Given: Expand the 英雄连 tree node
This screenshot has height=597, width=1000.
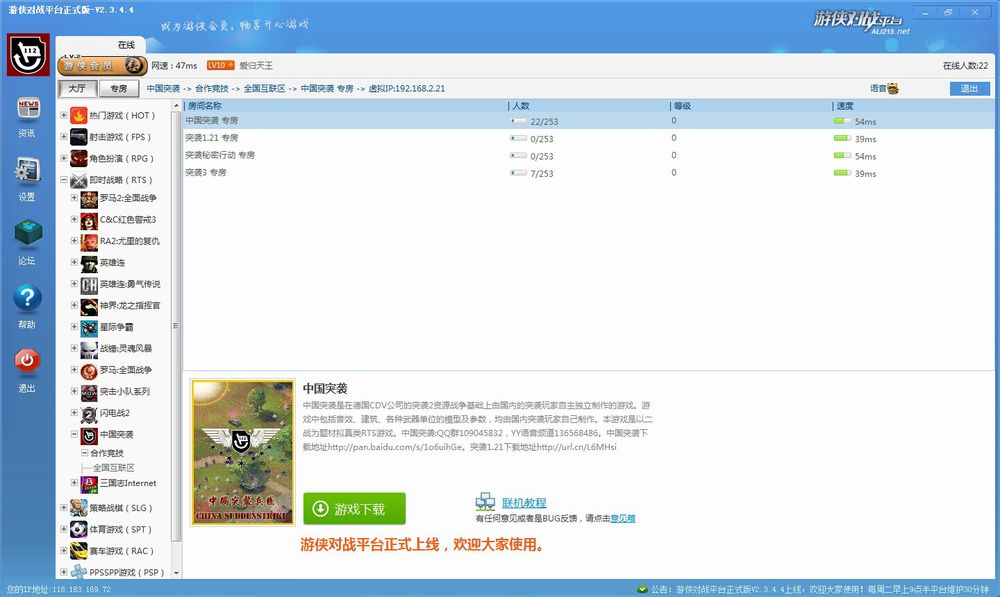Looking at the screenshot, I should coord(75,263).
